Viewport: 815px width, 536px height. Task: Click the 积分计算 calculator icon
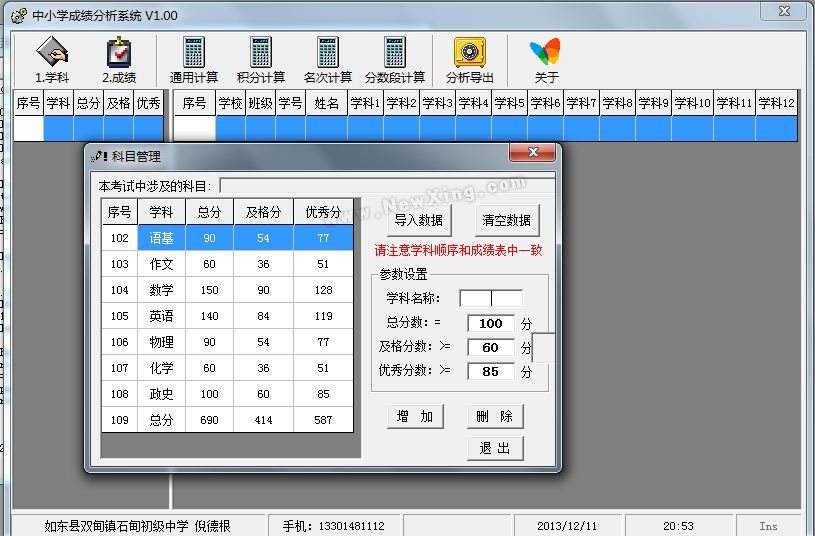coord(260,58)
